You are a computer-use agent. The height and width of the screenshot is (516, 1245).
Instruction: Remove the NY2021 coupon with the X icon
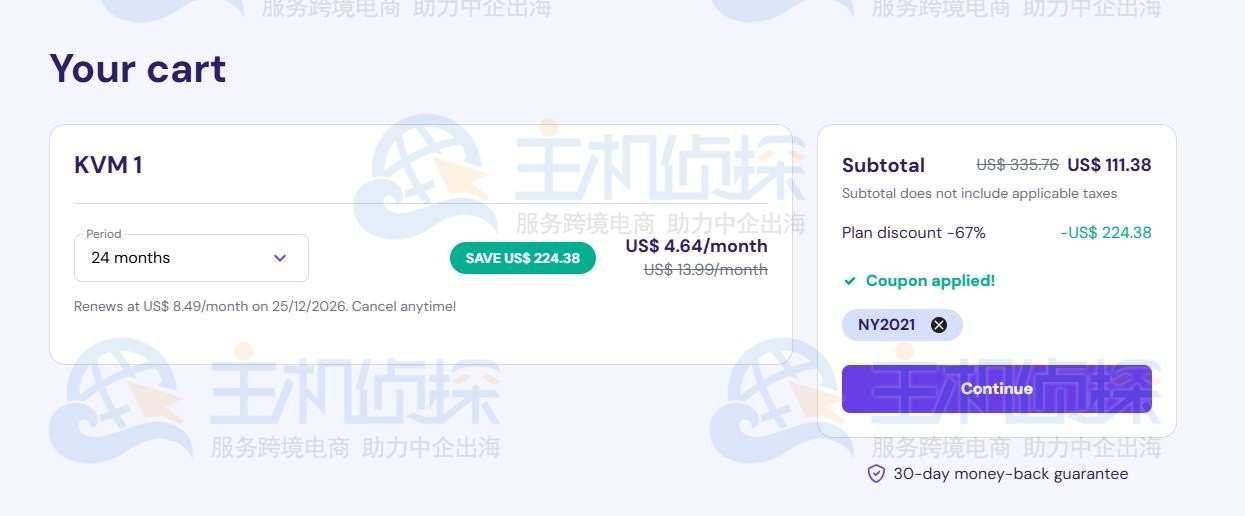point(938,325)
